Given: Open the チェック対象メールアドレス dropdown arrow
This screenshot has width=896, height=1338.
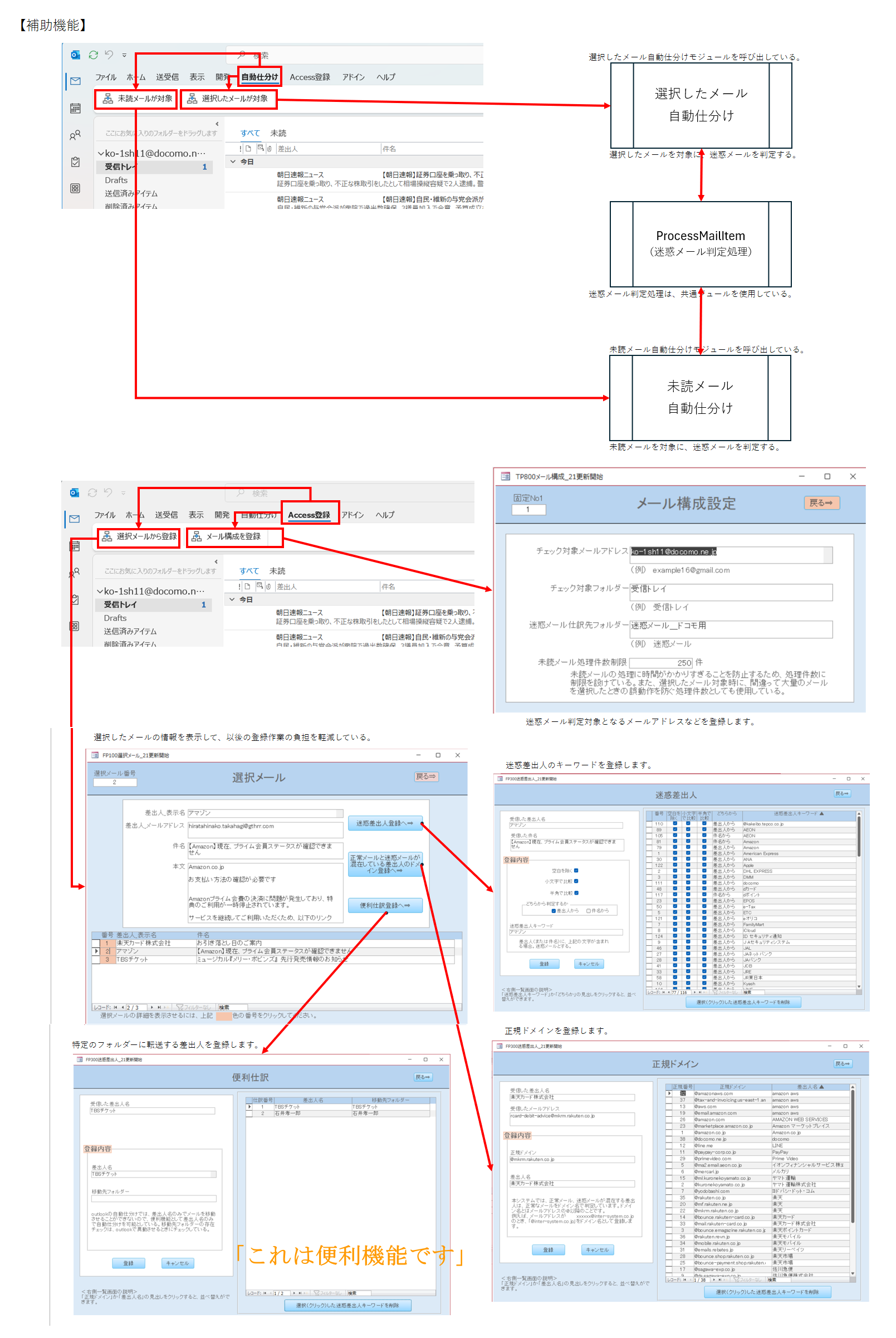Looking at the screenshot, I should (828, 553).
